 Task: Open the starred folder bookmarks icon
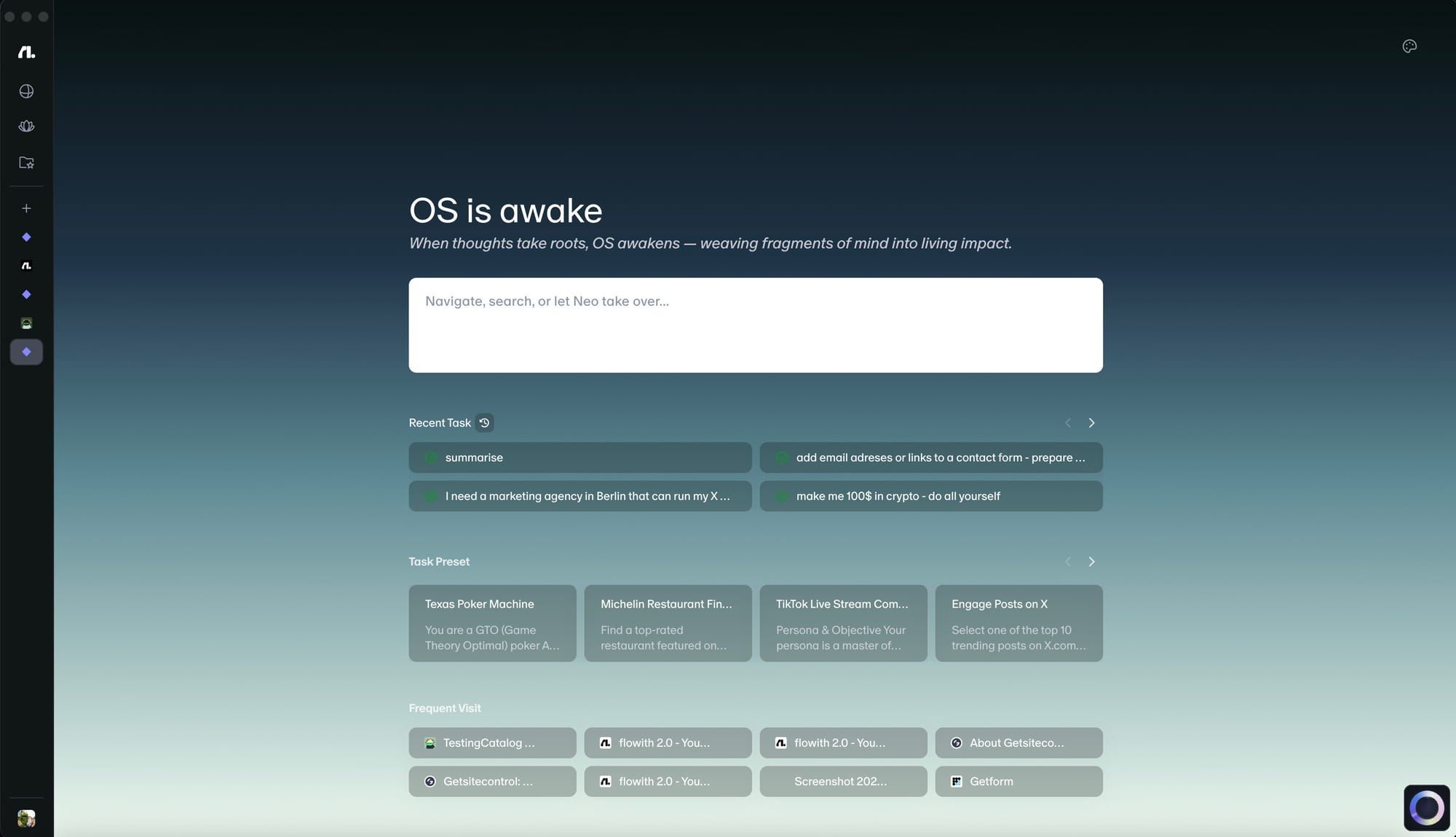coord(26,162)
